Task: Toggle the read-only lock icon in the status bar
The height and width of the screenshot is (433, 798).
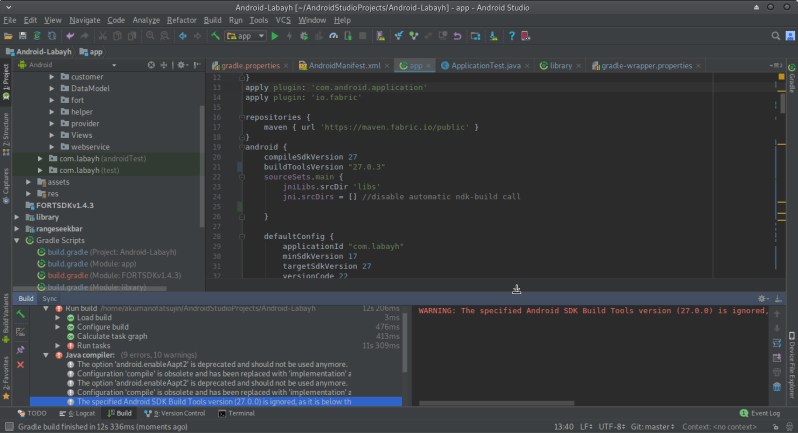Action: point(775,427)
